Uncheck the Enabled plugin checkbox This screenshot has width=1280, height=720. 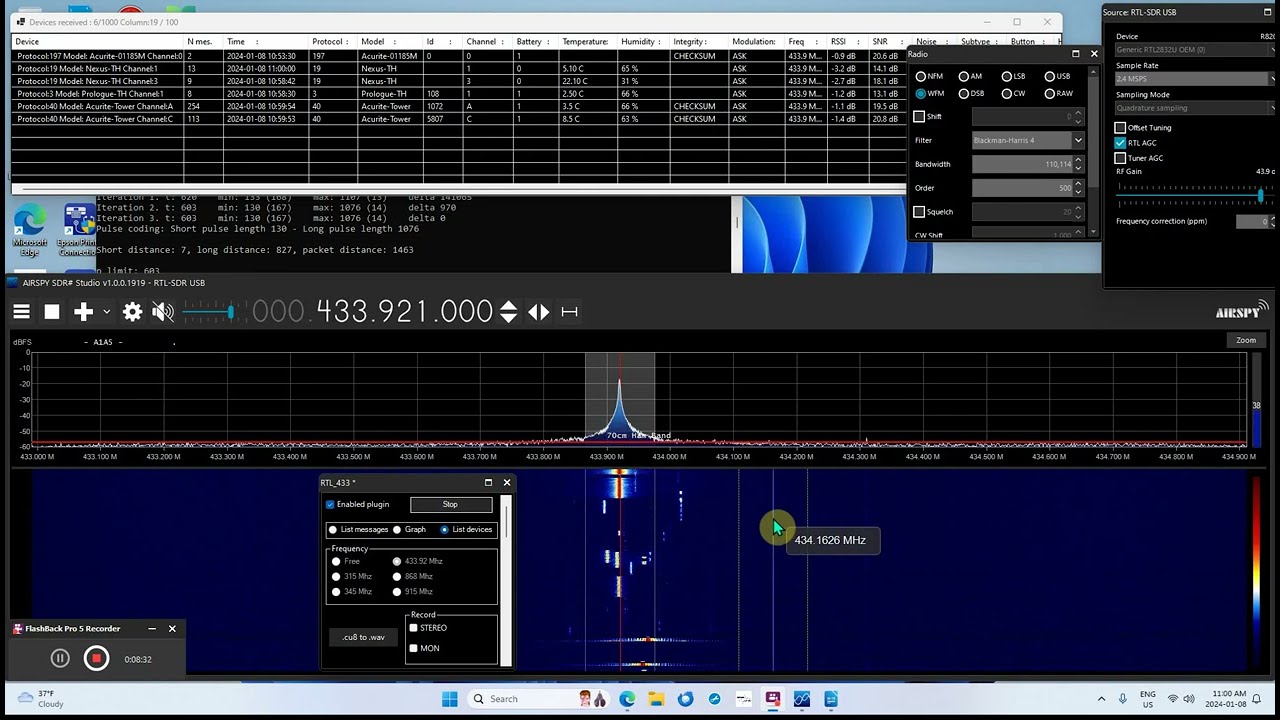[x=330, y=505]
